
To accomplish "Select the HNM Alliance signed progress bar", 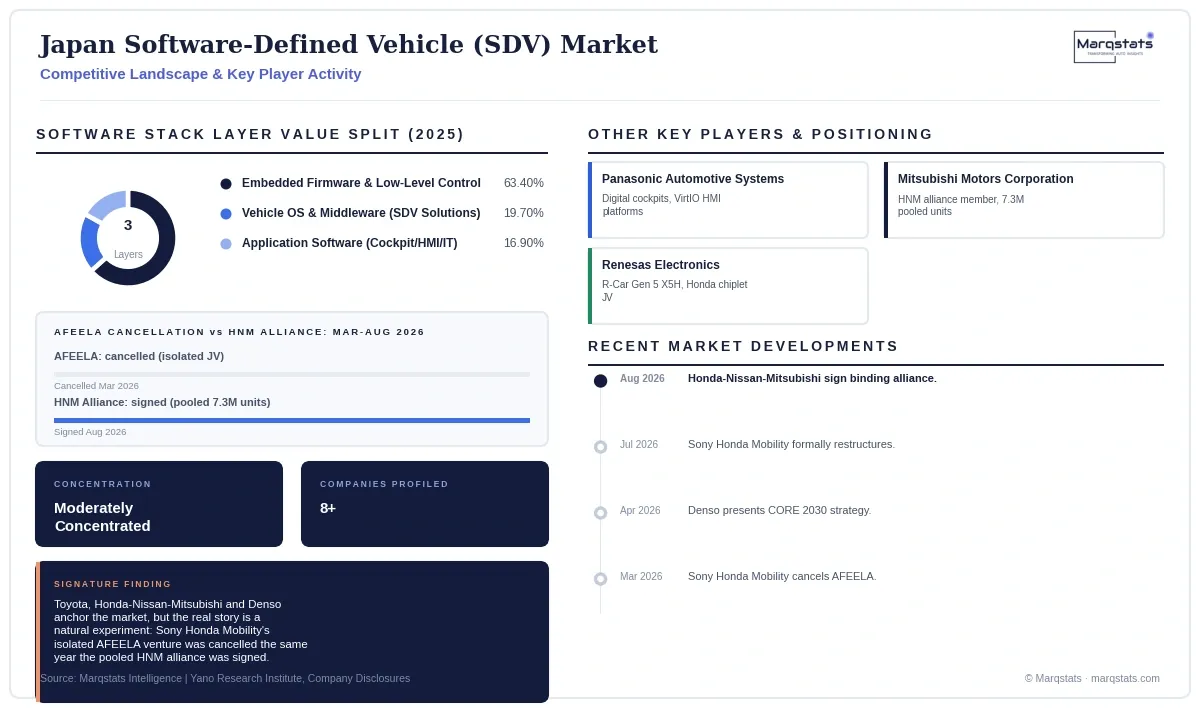I will pyautogui.click(x=292, y=420).
